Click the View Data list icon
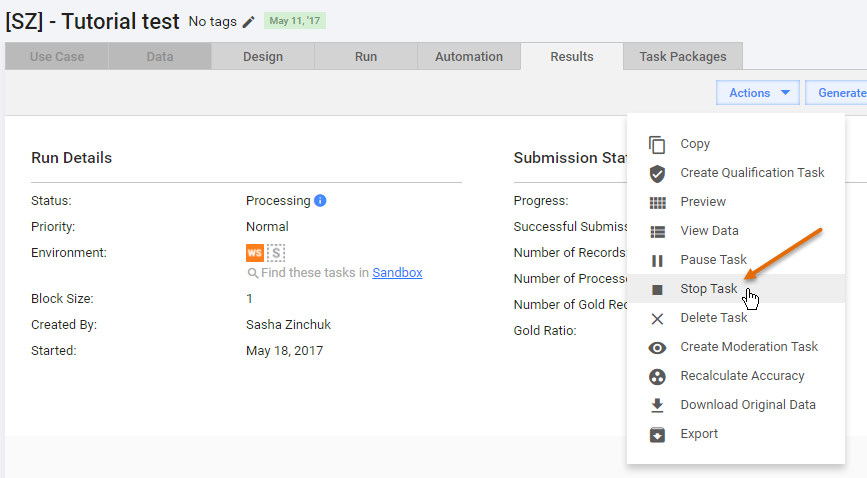Viewport: 867px width, 478px height. pyautogui.click(x=657, y=231)
